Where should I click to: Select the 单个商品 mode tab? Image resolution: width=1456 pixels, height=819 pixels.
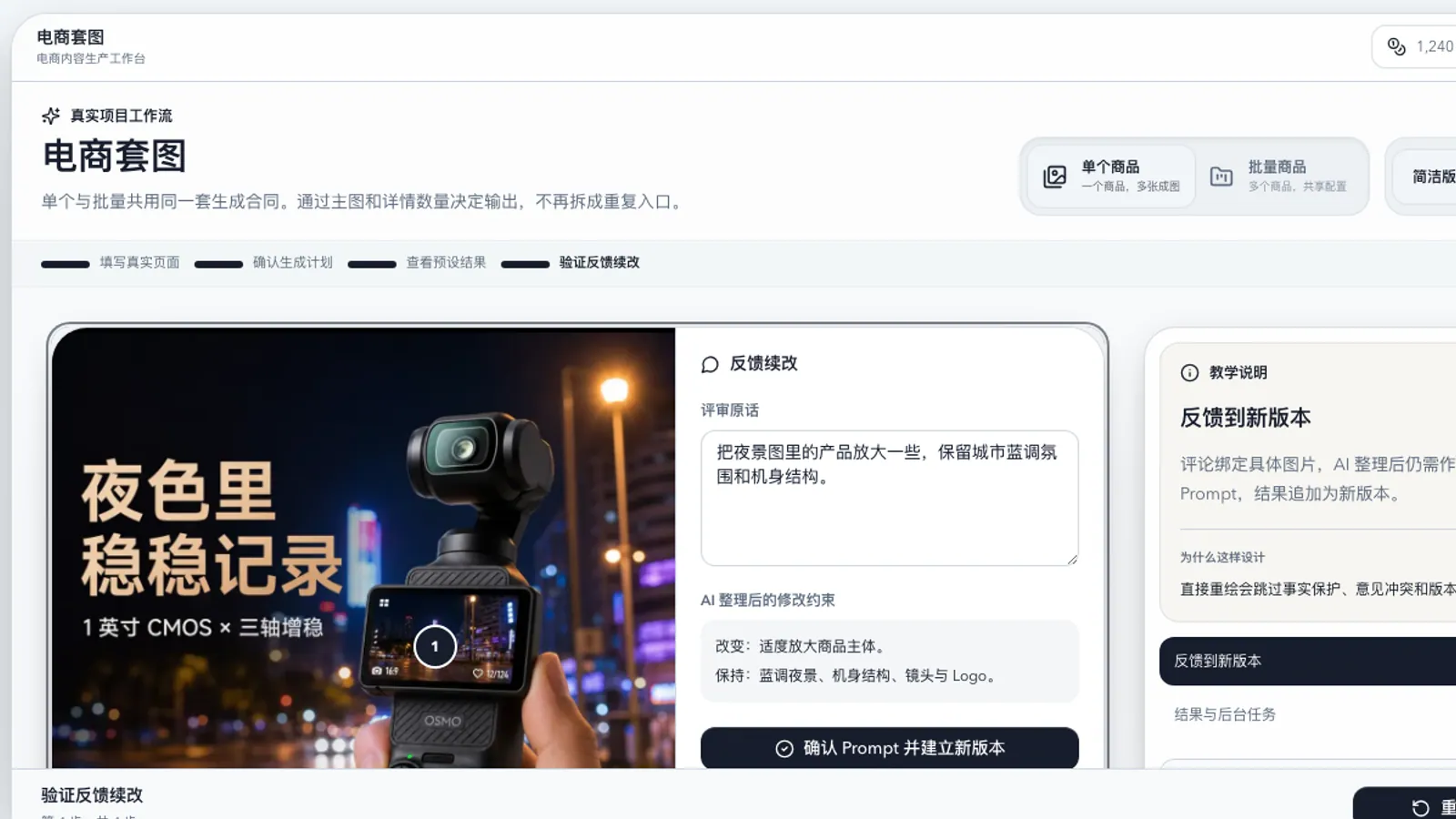point(1111,177)
